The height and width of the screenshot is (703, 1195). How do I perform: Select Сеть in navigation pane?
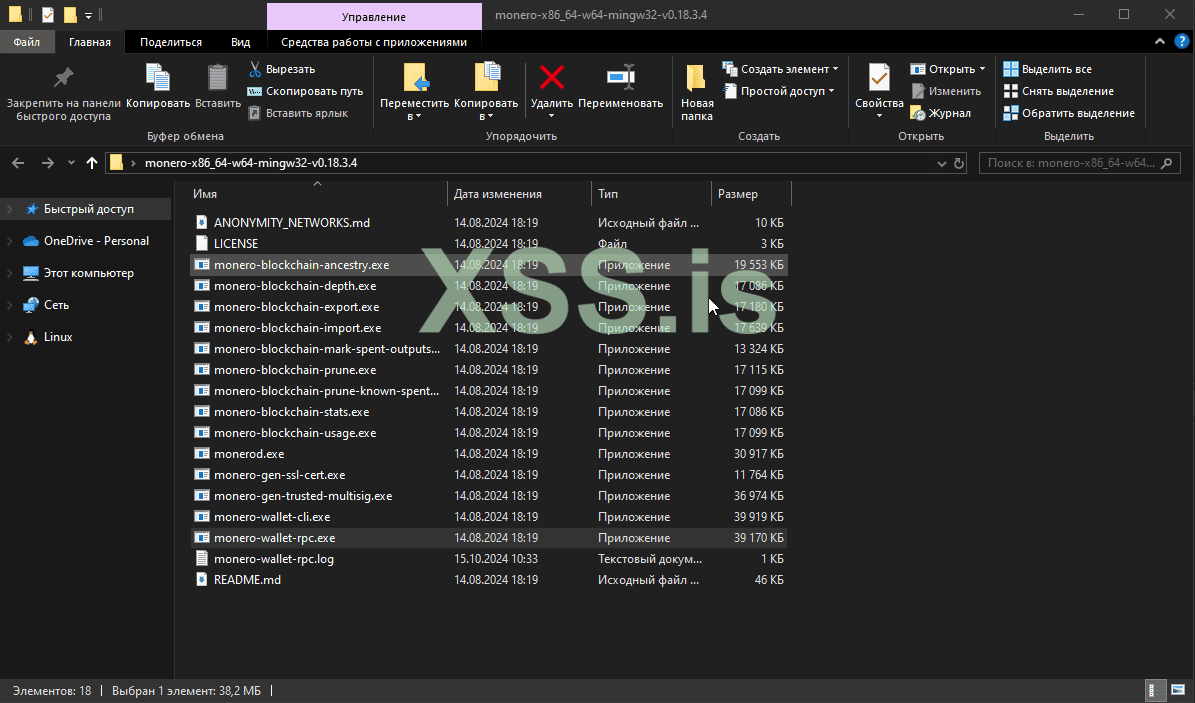[56, 305]
